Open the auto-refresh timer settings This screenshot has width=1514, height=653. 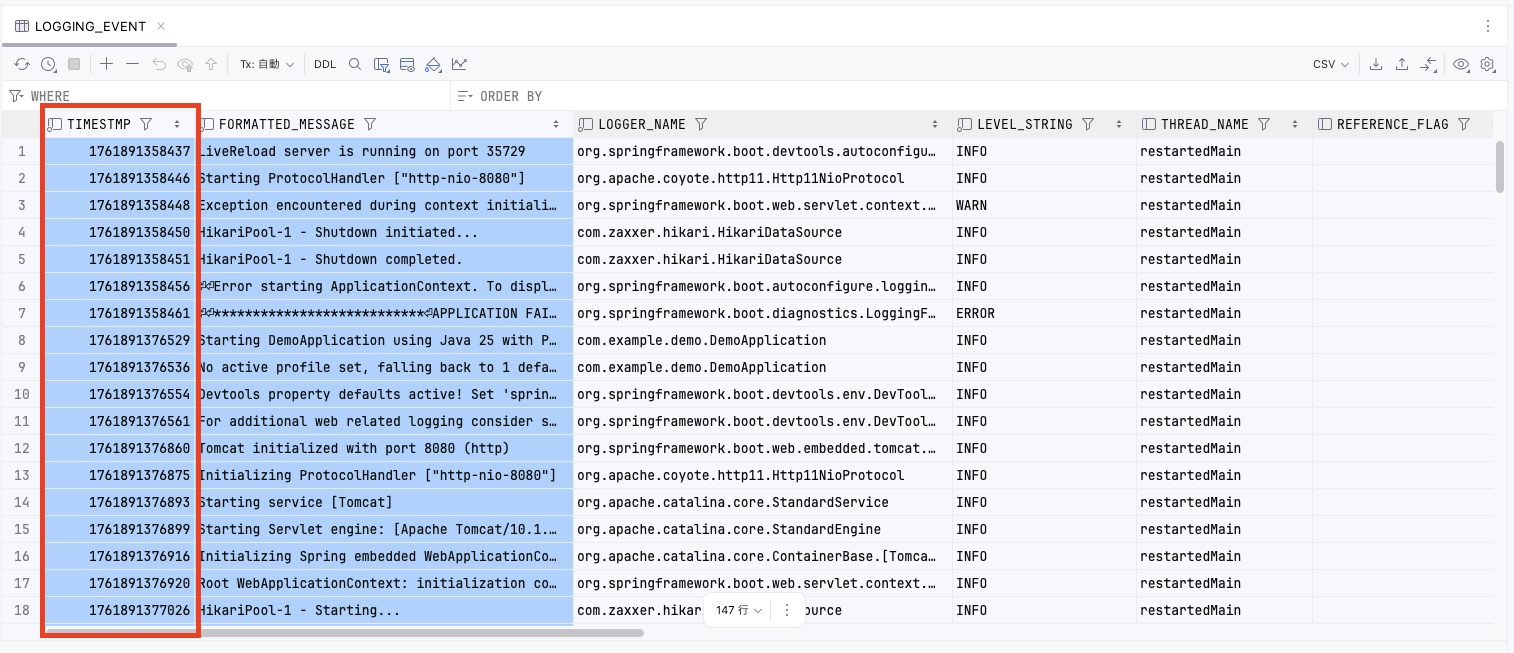click(x=47, y=63)
